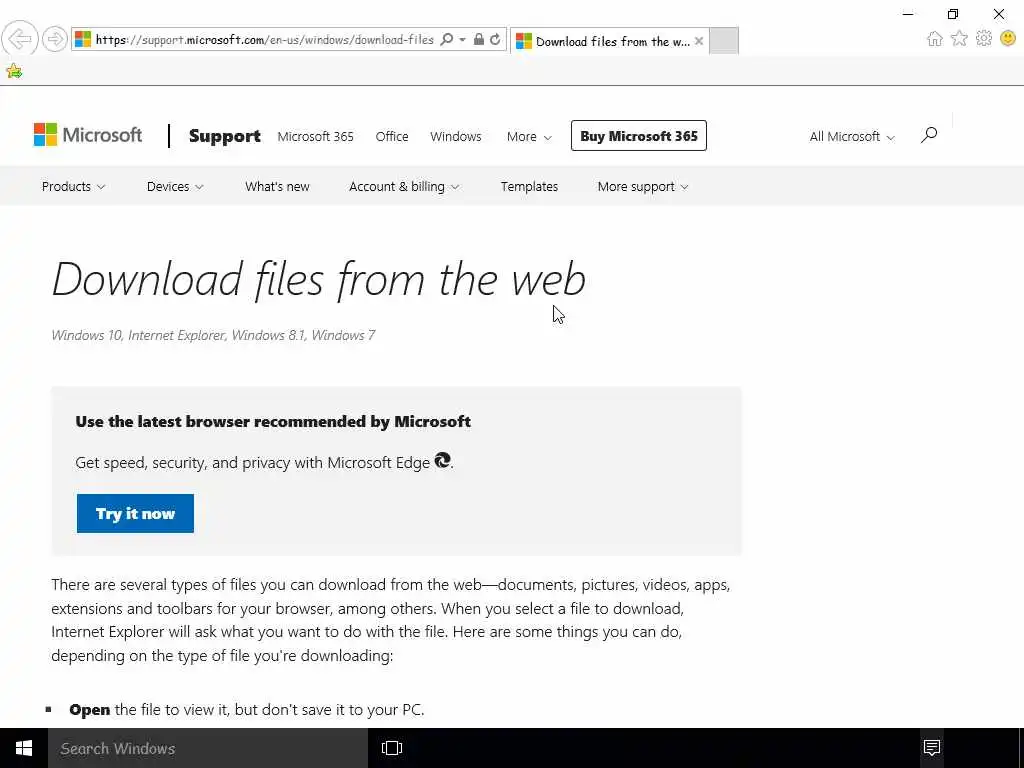Open the Support home link

pyautogui.click(x=225, y=136)
